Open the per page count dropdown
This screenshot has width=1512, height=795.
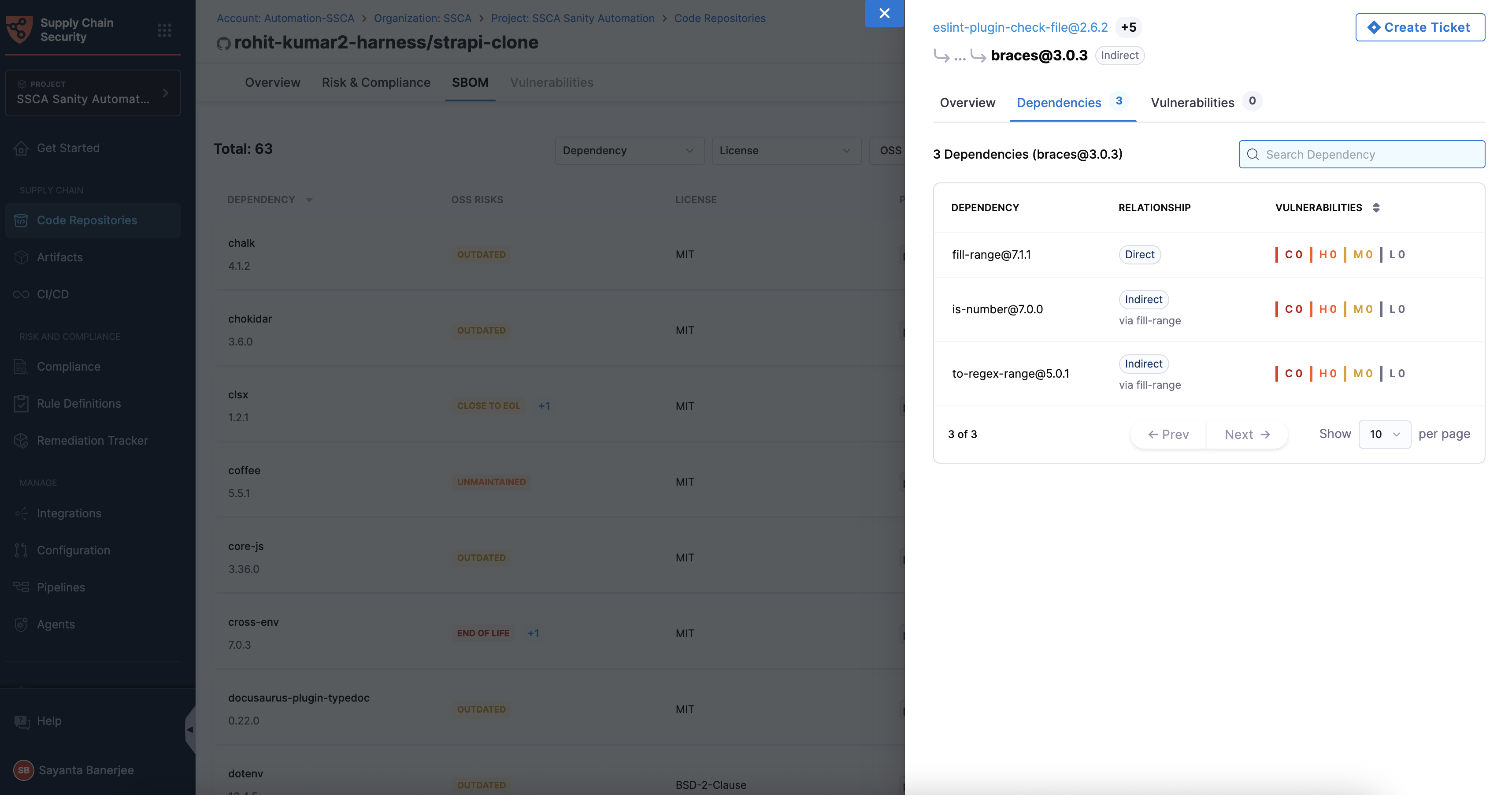[1384, 435]
